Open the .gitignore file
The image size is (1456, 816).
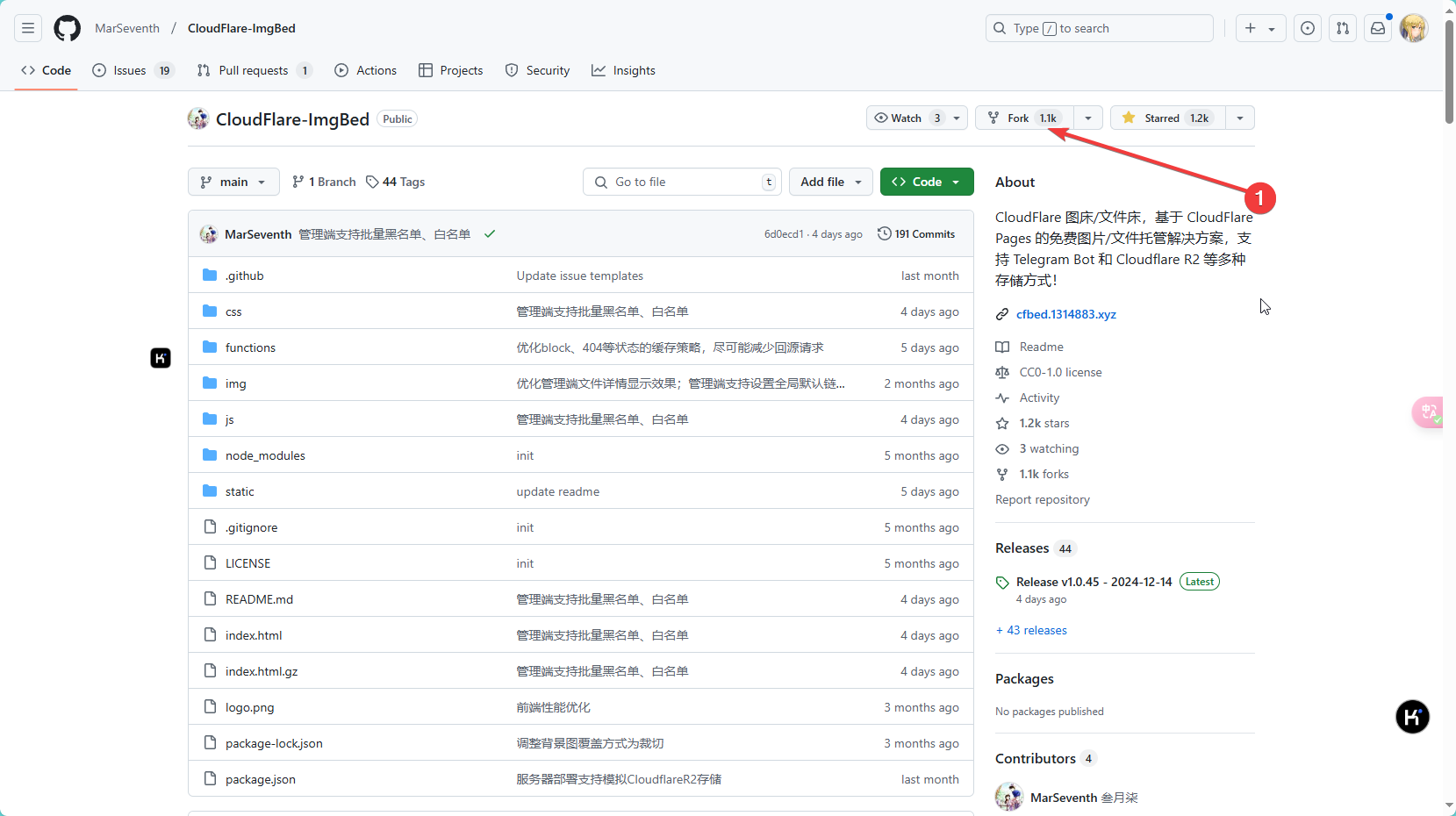pyautogui.click(x=251, y=527)
